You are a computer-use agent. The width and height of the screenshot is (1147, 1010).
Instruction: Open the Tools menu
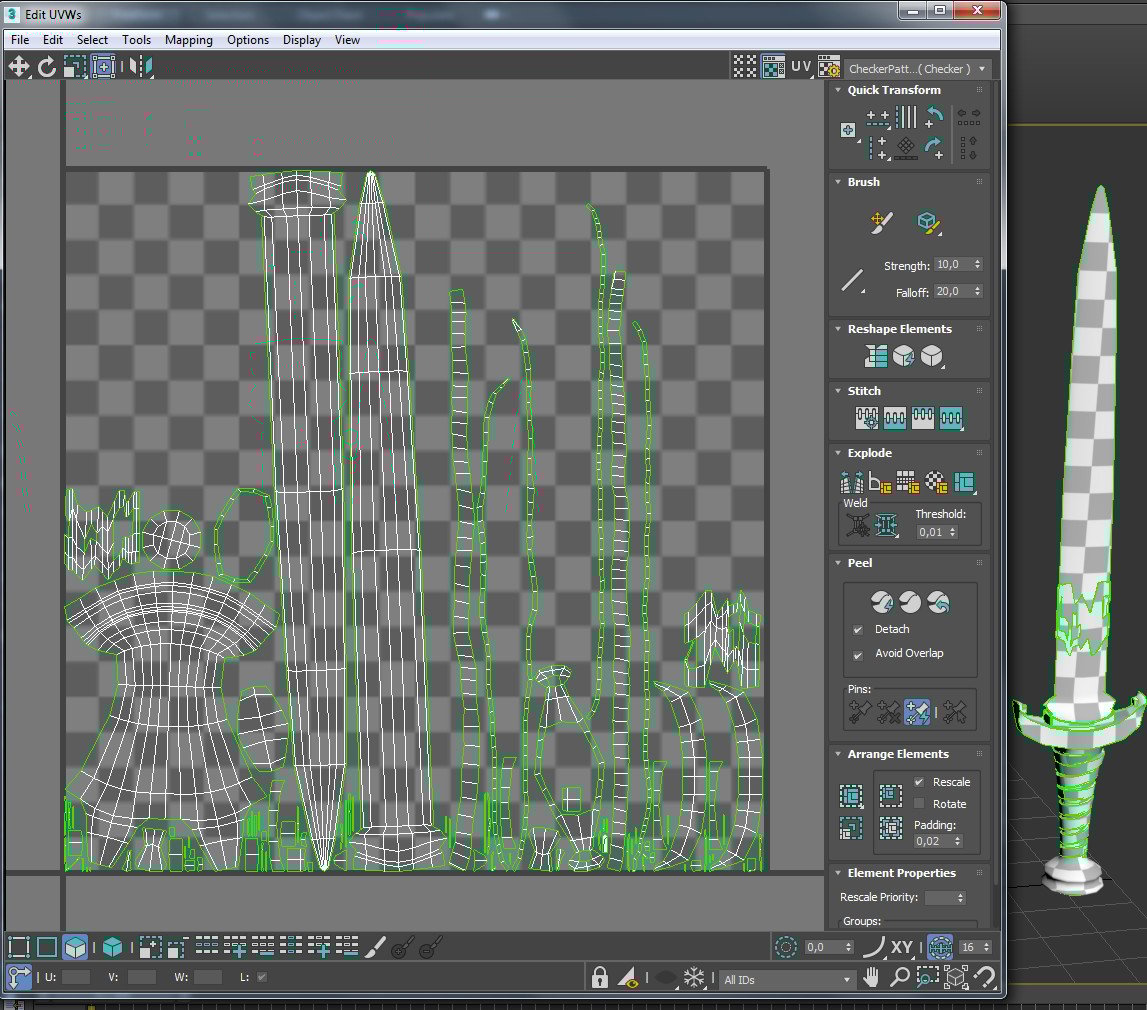(x=136, y=39)
